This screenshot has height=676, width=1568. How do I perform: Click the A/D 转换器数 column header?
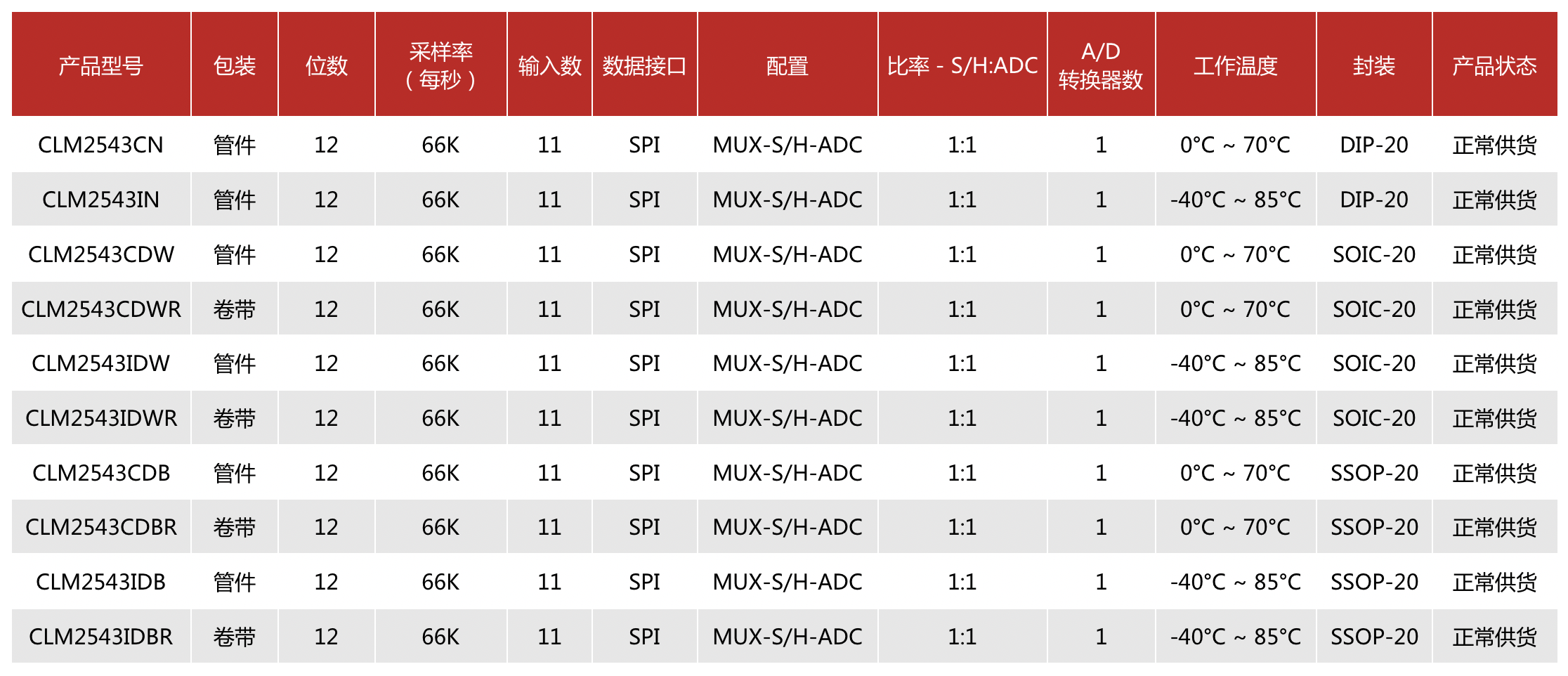(1100, 65)
